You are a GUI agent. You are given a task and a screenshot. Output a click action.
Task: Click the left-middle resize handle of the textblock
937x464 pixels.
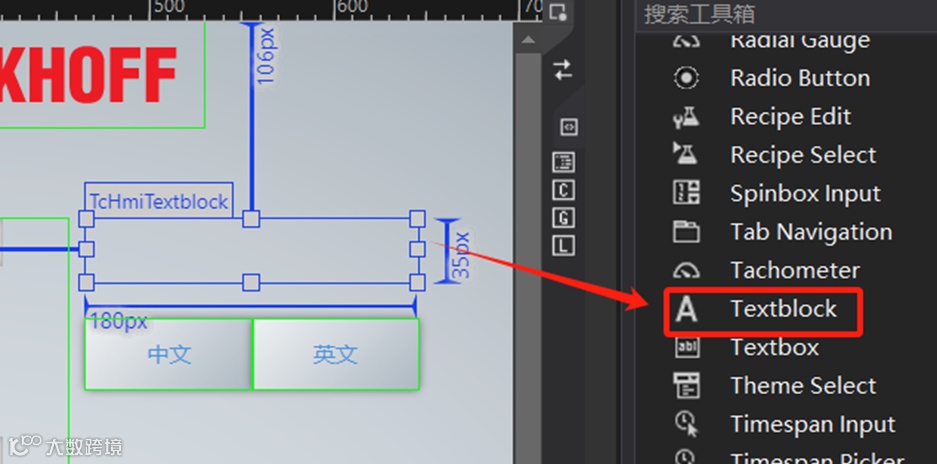pos(87,249)
